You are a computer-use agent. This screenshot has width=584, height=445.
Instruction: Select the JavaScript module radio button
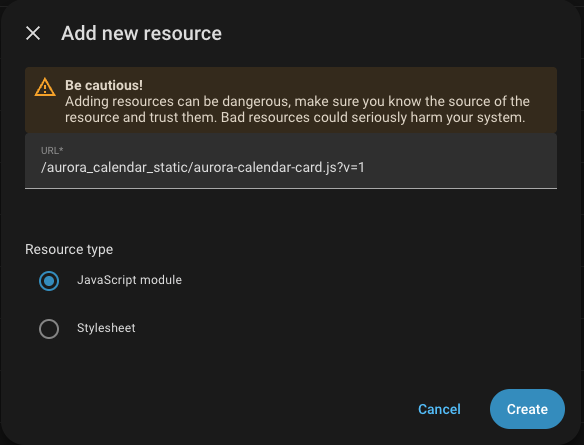click(49, 281)
